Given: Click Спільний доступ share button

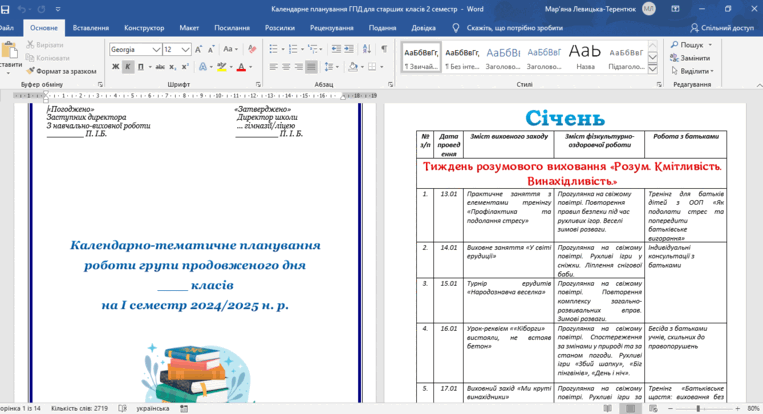Looking at the screenshot, I should click(x=722, y=28).
